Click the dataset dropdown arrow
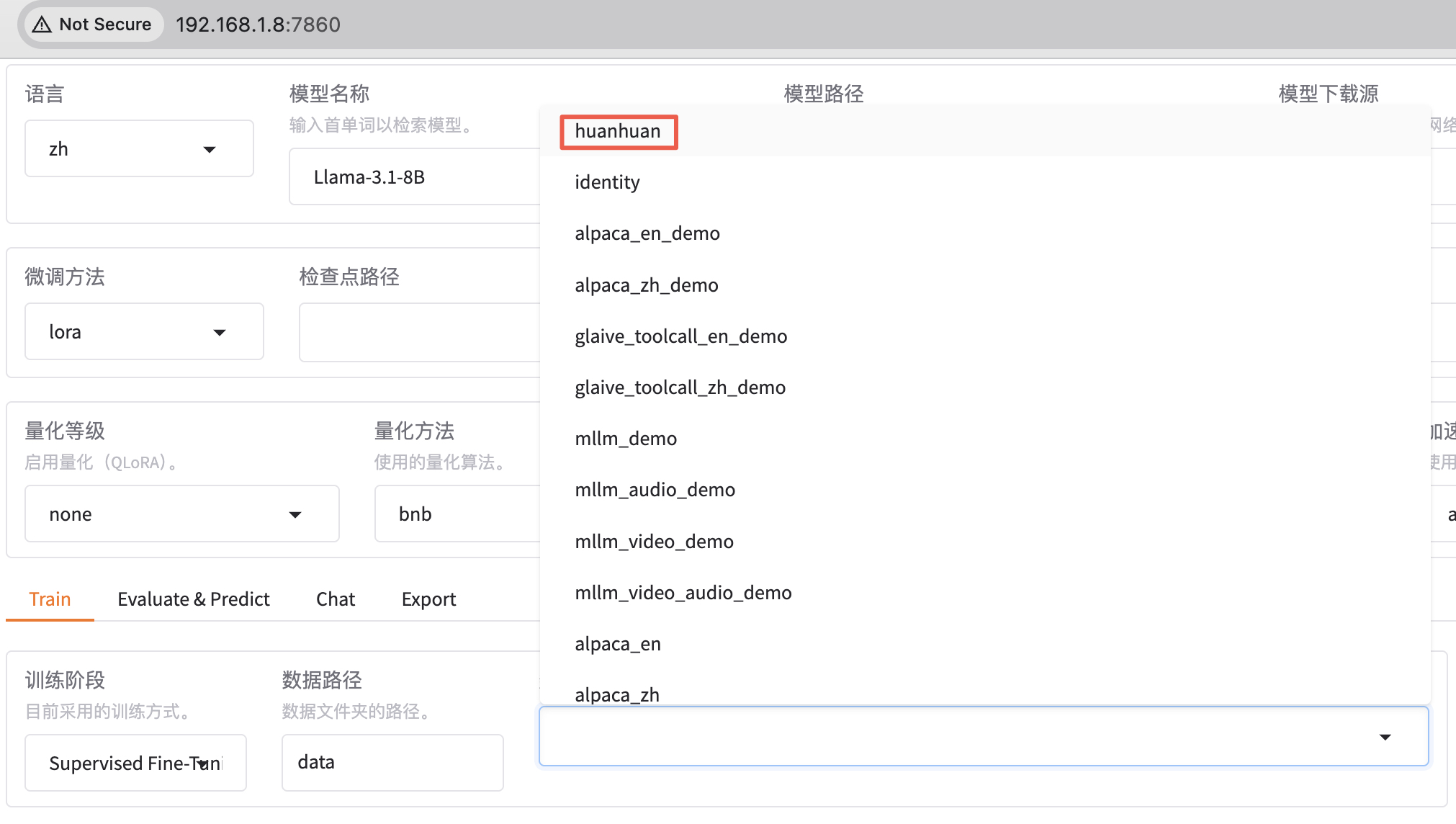Image resolution: width=1456 pixels, height=824 pixels. (x=1385, y=737)
